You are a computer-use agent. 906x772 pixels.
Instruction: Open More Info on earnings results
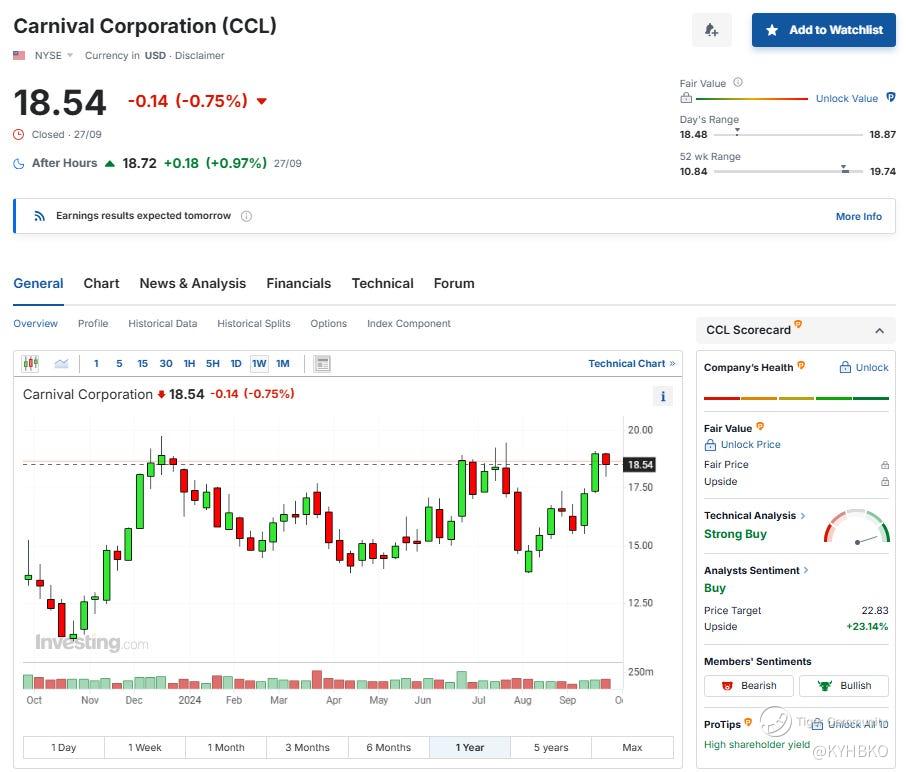pyautogui.click(x=859, y=216)
